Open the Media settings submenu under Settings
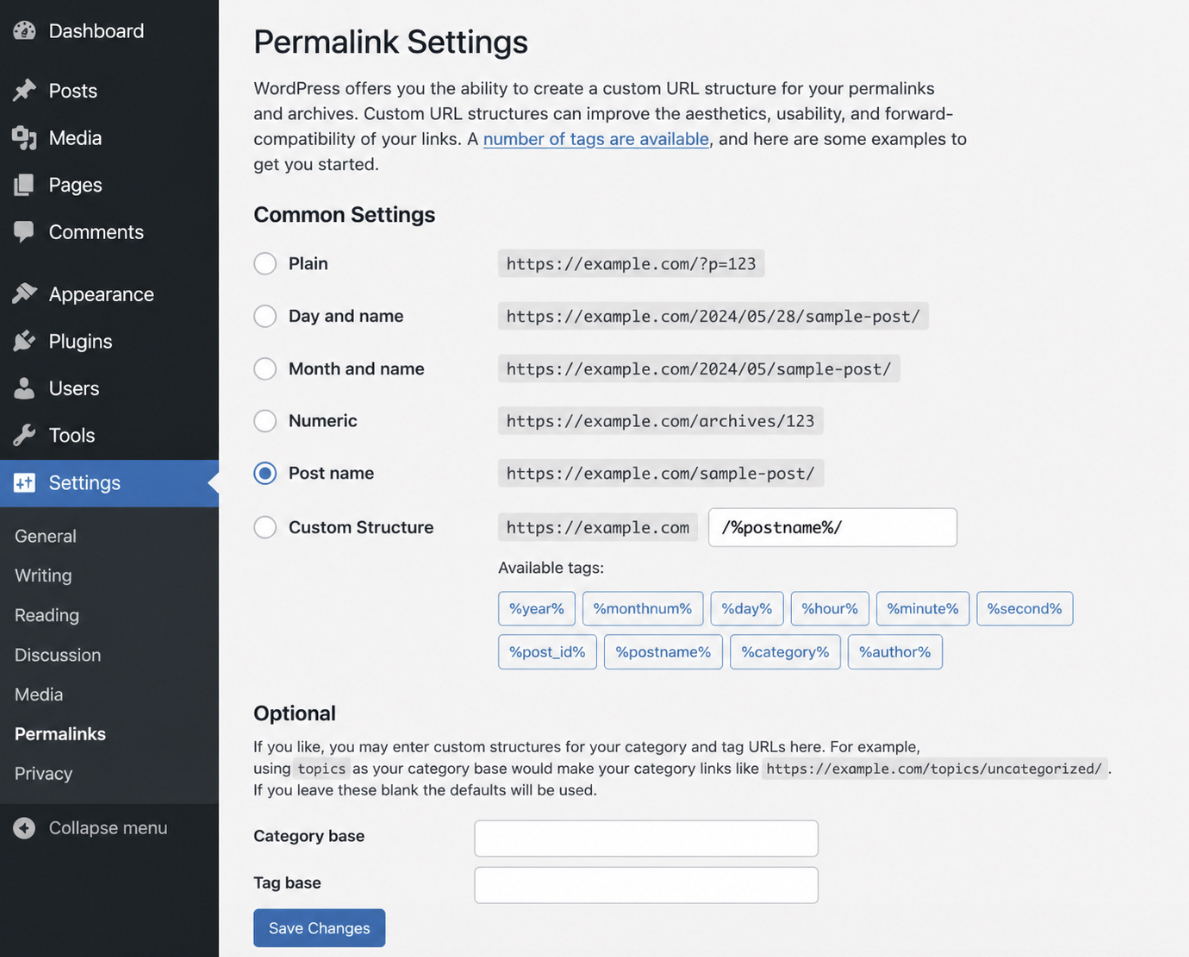Screen dimensions: 1189x957 tap(39, 694)
